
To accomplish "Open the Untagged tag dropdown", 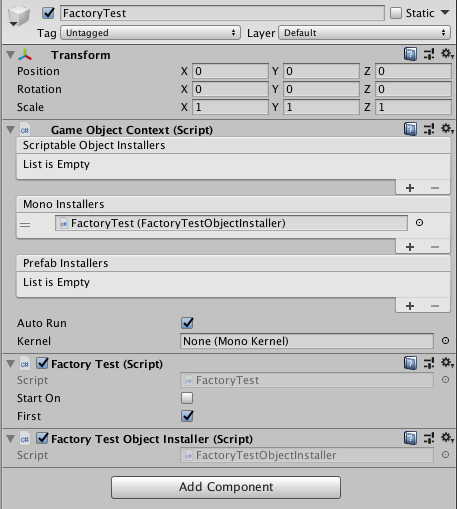I will [150, 33].
